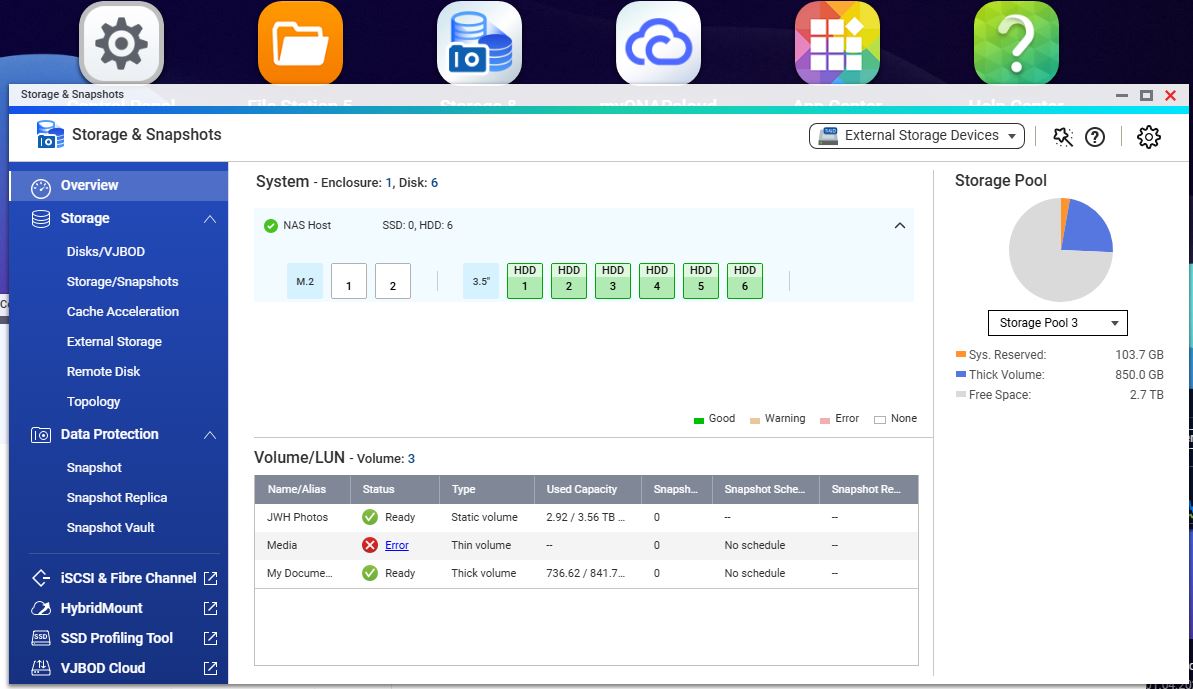
Task: Open the magic wand tools icon
Action: [x=1063, y=136]
